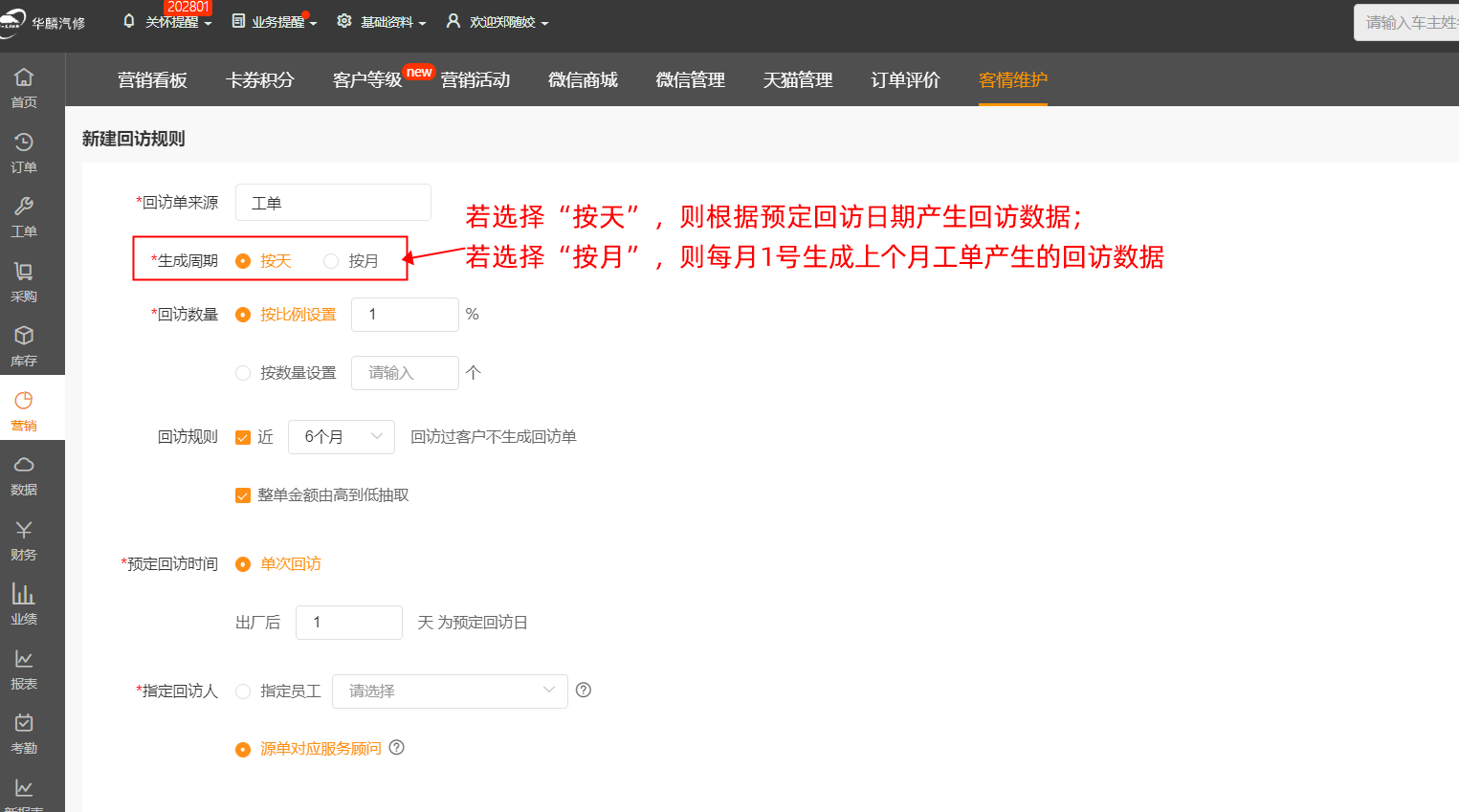This screenshot has width=1459, height=812.
Task: Click the 华麟汽修 logo
Action: [x=43, y=22]
